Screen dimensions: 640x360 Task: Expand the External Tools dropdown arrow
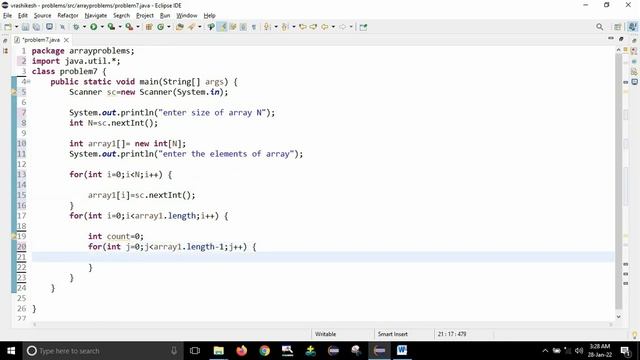pos(138,27)
